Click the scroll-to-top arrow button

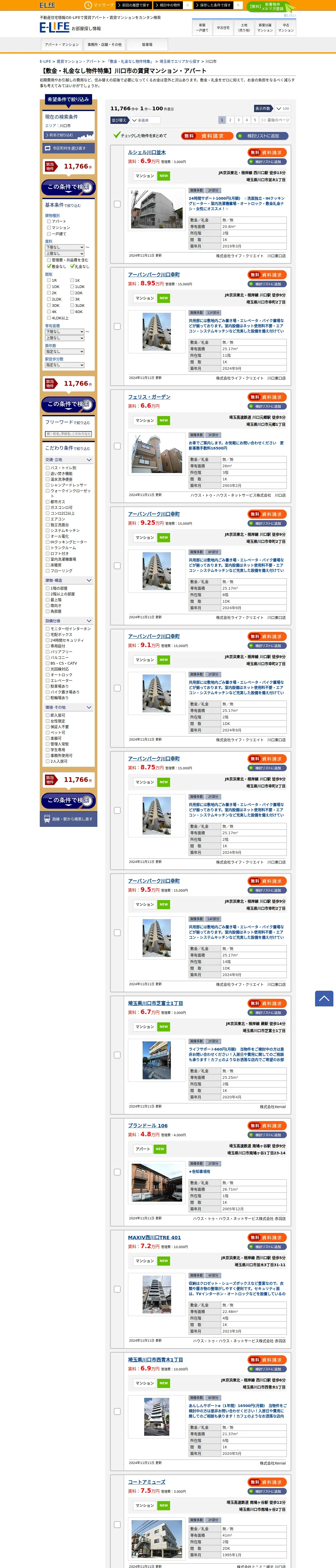click(x=324, y=998)
